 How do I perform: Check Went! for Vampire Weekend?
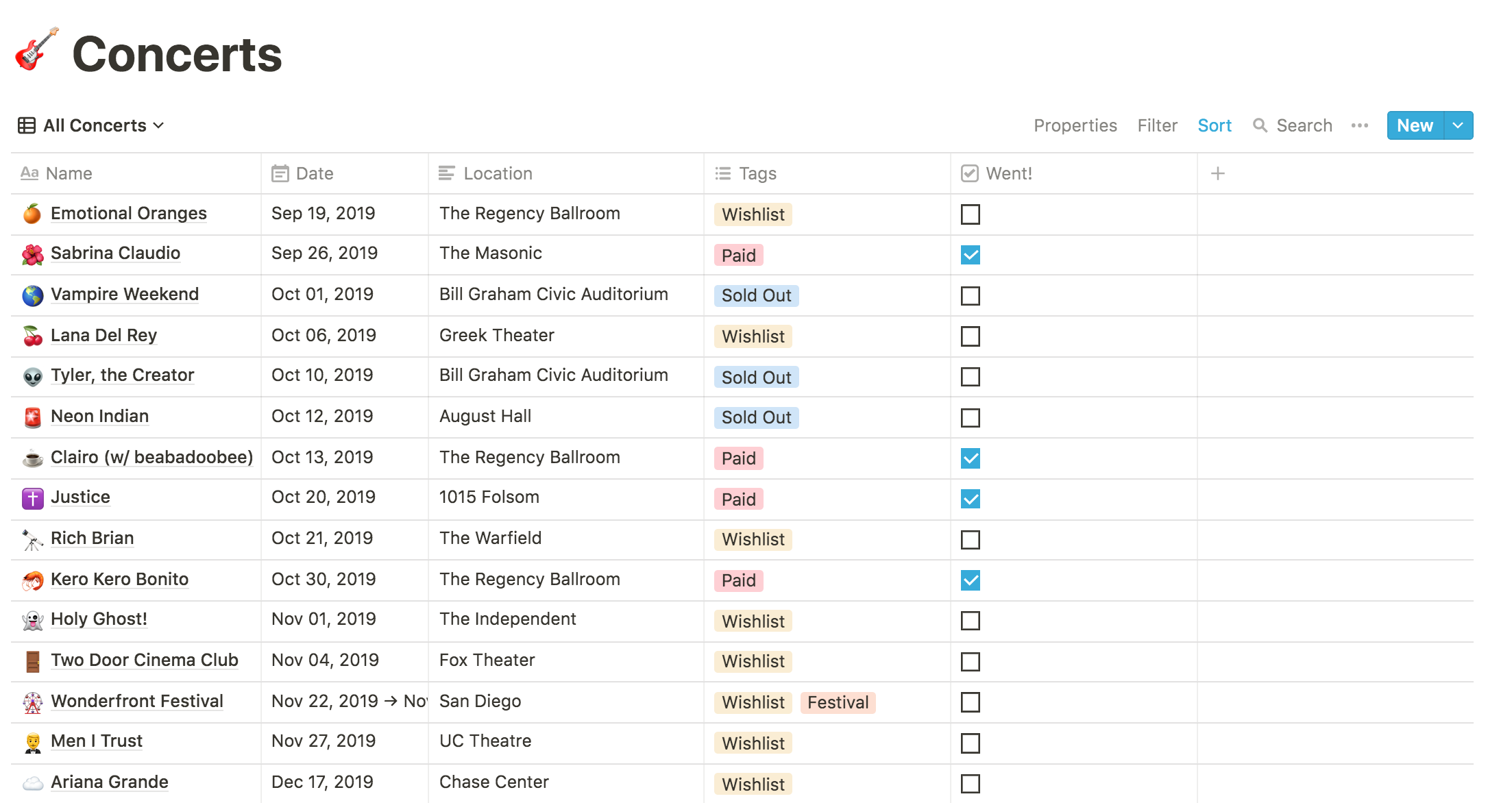point(971,296)
